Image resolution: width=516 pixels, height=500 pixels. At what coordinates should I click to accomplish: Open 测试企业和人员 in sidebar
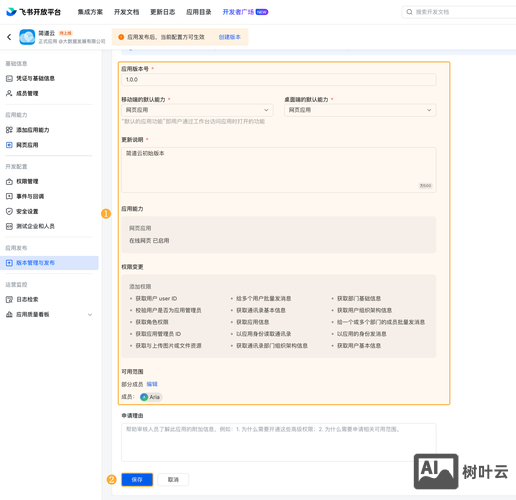point(35,226)
